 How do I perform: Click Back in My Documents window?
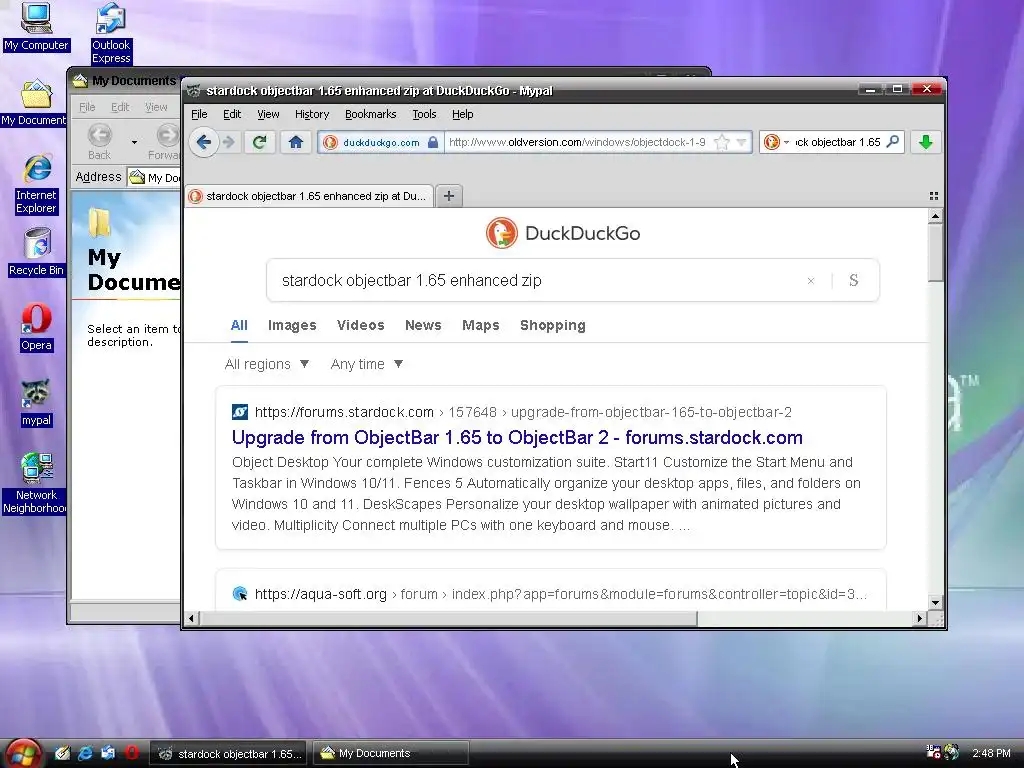click(x=99, y=142)
